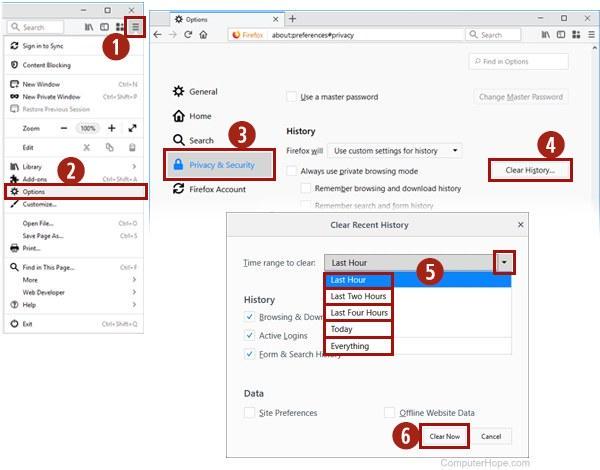Toggle Remember browsing and download history
The height and width of the screenshot is (470, 600).
[305, 188]
